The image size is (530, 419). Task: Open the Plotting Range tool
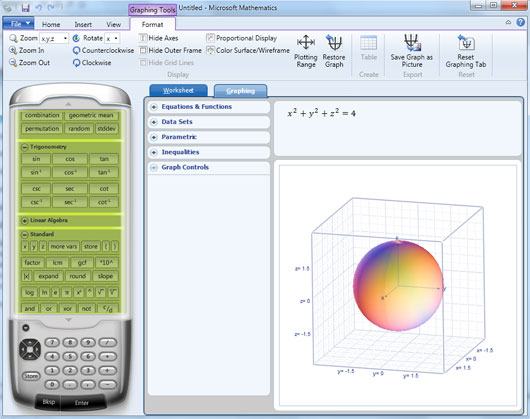pyautogui.click(x=306, y=51)
